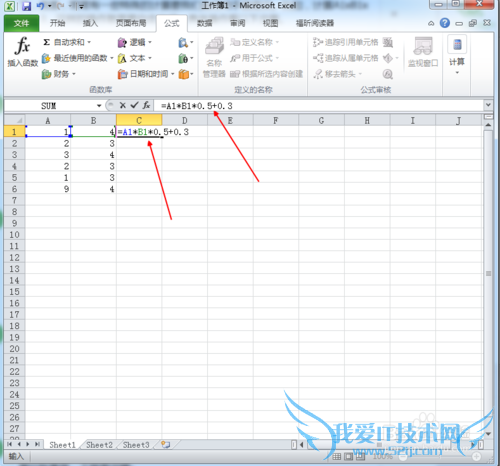Click vertical scrollbar up arrow
Screen dimensions: 500x466
point(488,125)
